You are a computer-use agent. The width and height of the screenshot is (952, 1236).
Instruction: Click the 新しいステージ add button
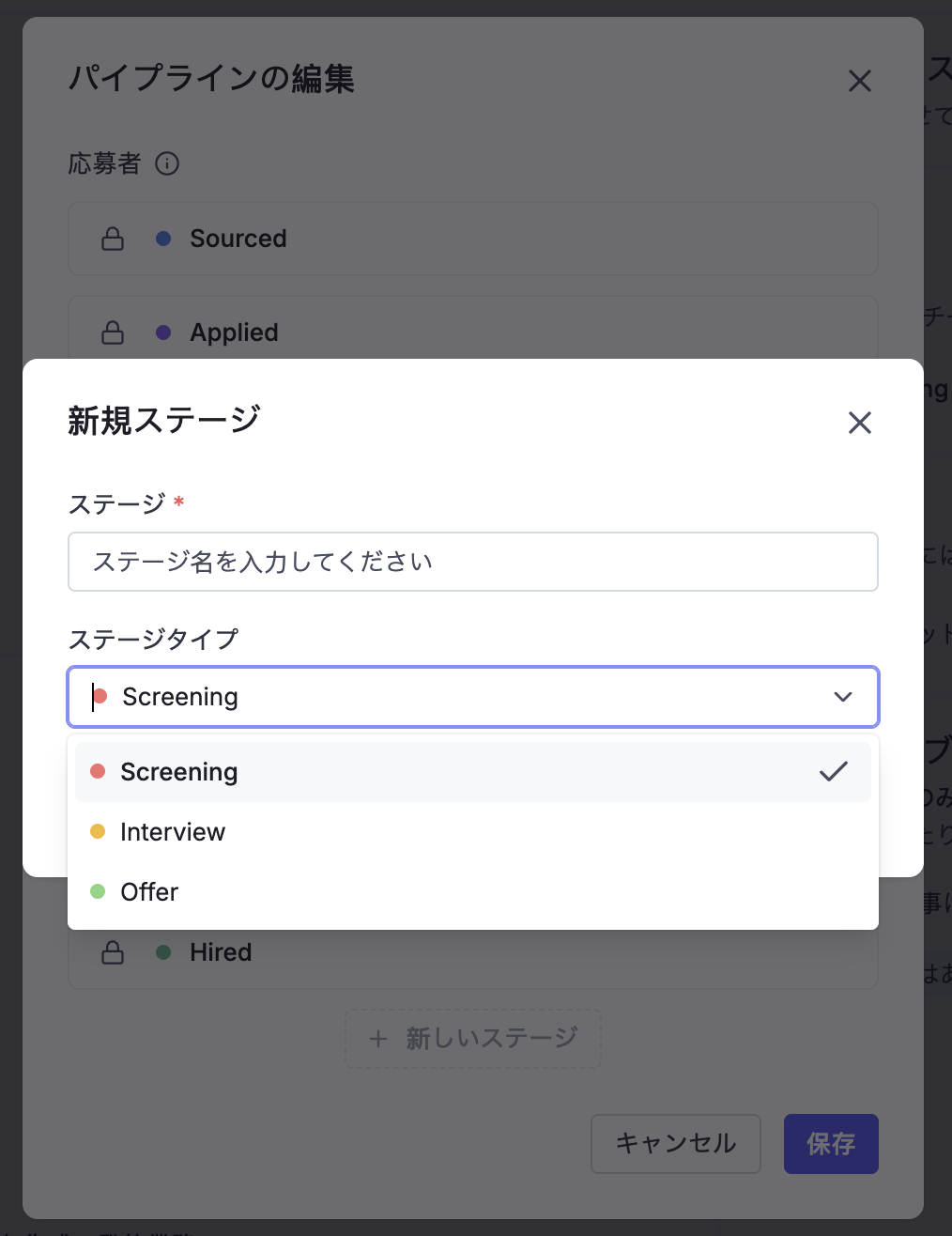point(473,1039)
